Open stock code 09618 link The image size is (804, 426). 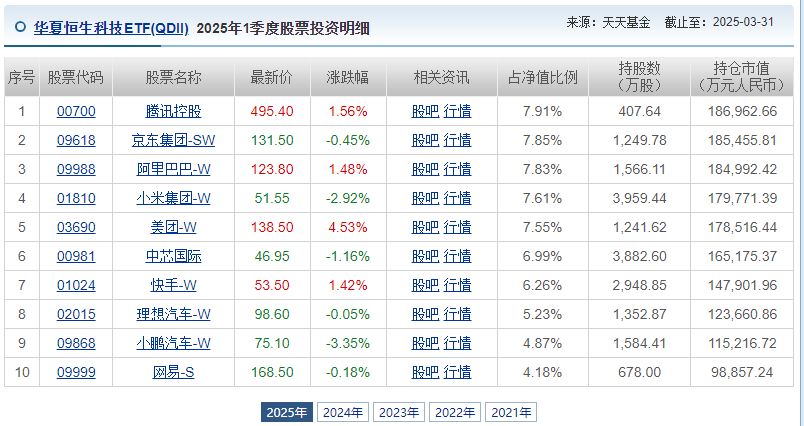click(x=76, y=140)
